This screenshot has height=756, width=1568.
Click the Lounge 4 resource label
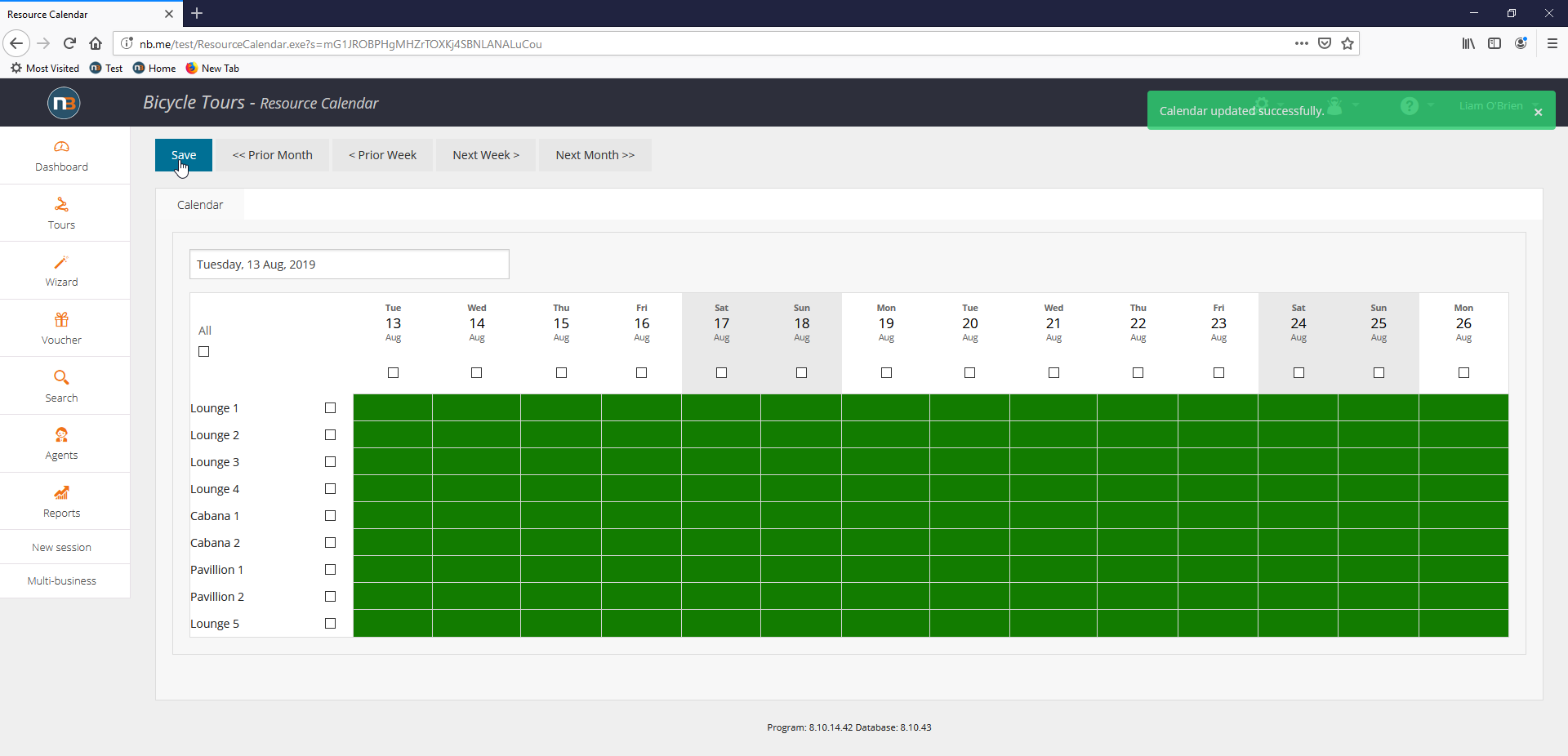[215, 489]
